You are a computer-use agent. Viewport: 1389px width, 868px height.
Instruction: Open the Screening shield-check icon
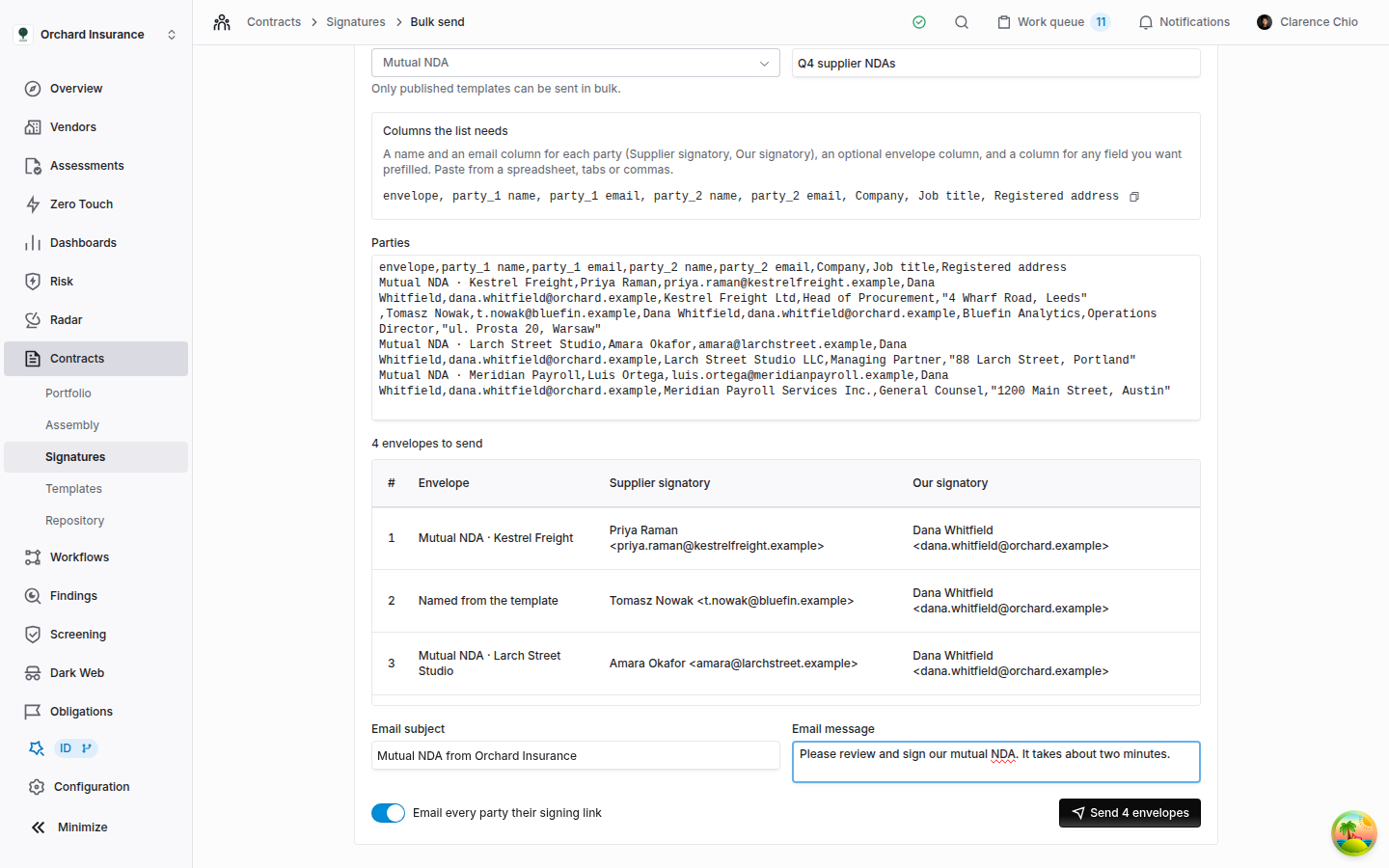click(x=33, y=635)
